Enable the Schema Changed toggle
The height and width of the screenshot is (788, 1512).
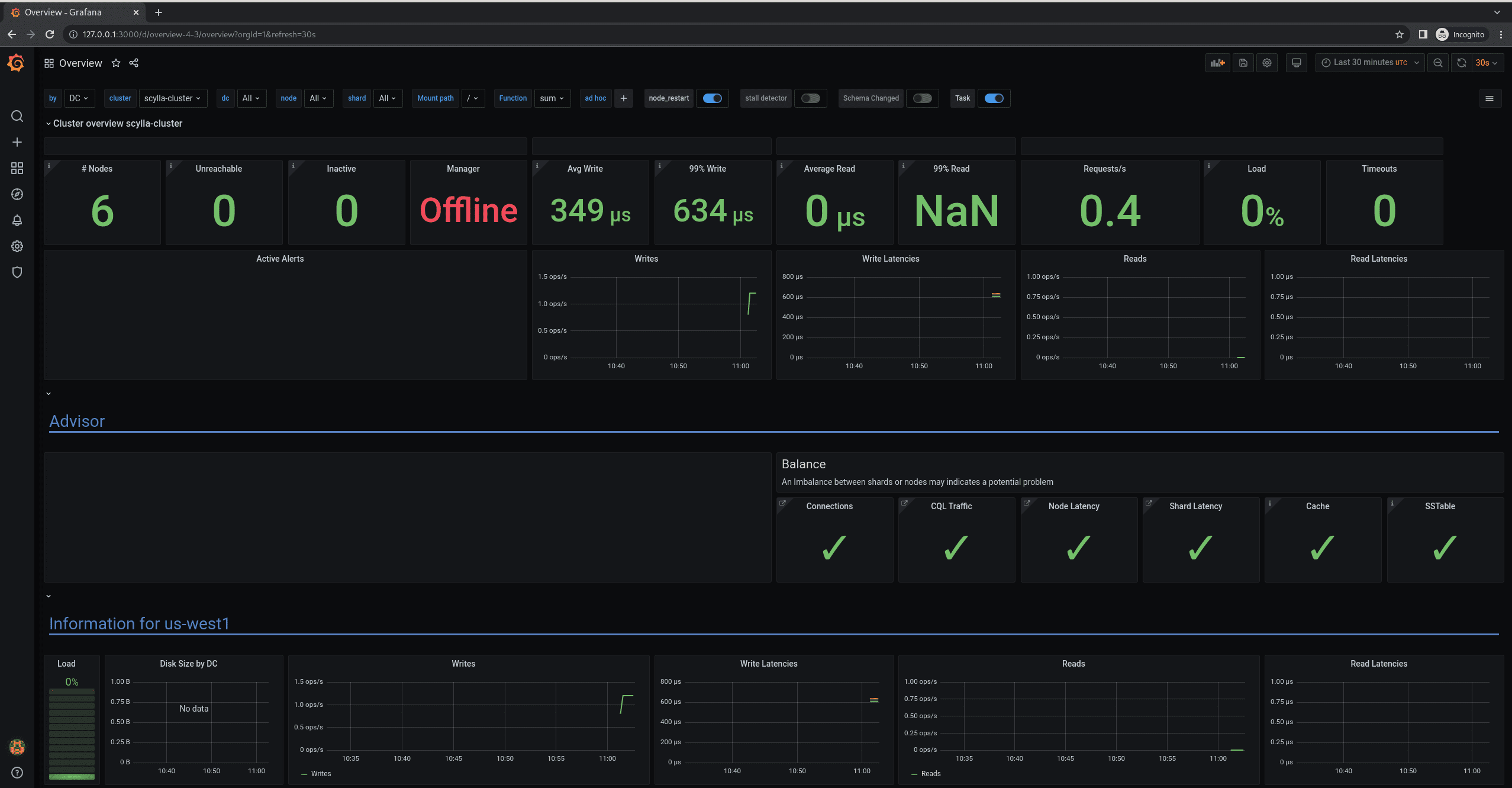click(923, 98)
